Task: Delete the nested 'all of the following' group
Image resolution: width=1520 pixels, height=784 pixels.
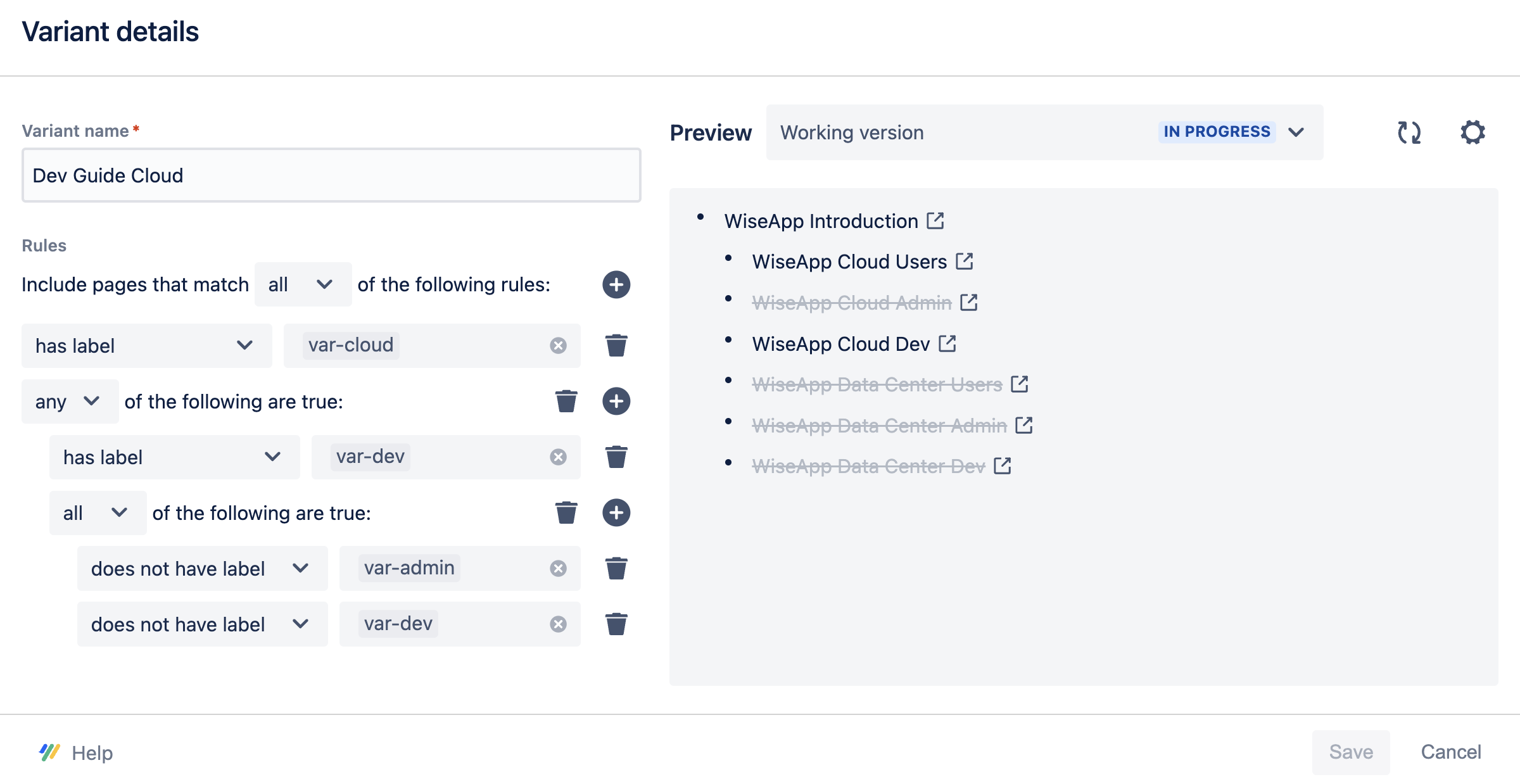Action: pyautogui.click(x=566, y=513)
